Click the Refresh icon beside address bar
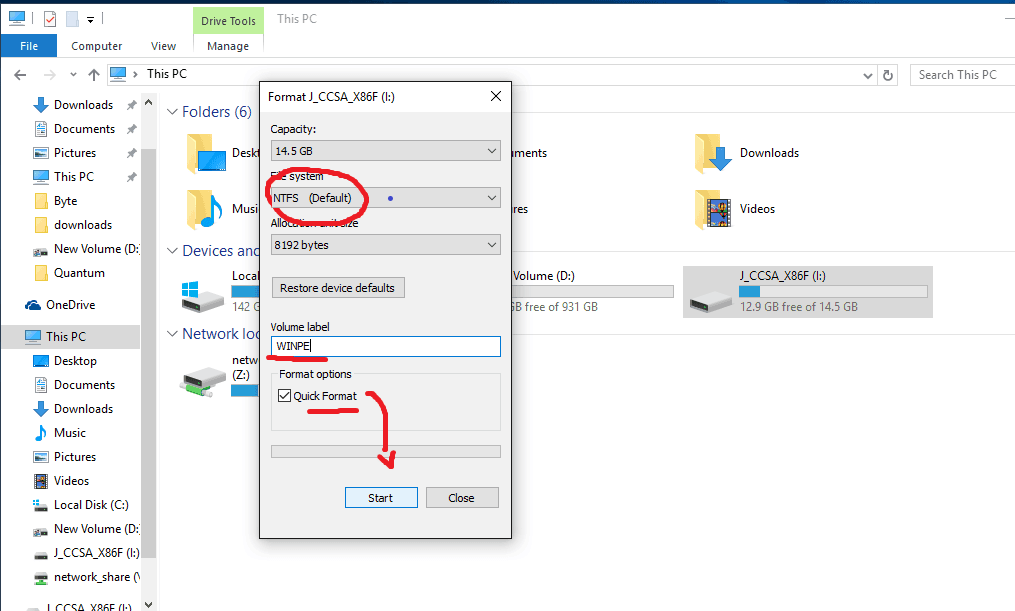Viewport: 1015px width, 611px height. click(888, 75)
